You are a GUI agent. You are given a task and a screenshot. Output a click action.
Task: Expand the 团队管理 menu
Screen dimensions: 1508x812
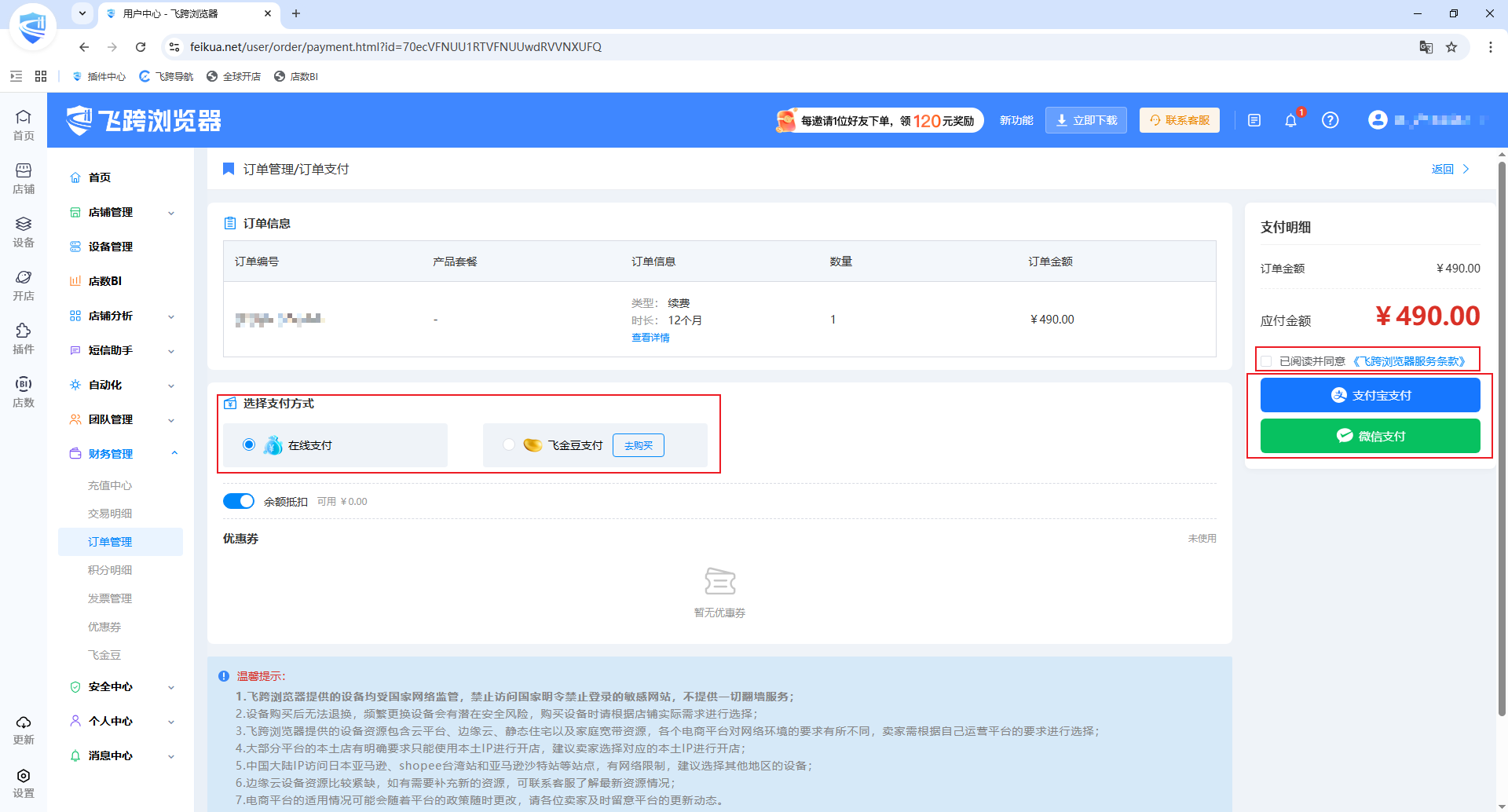(121, 419)
